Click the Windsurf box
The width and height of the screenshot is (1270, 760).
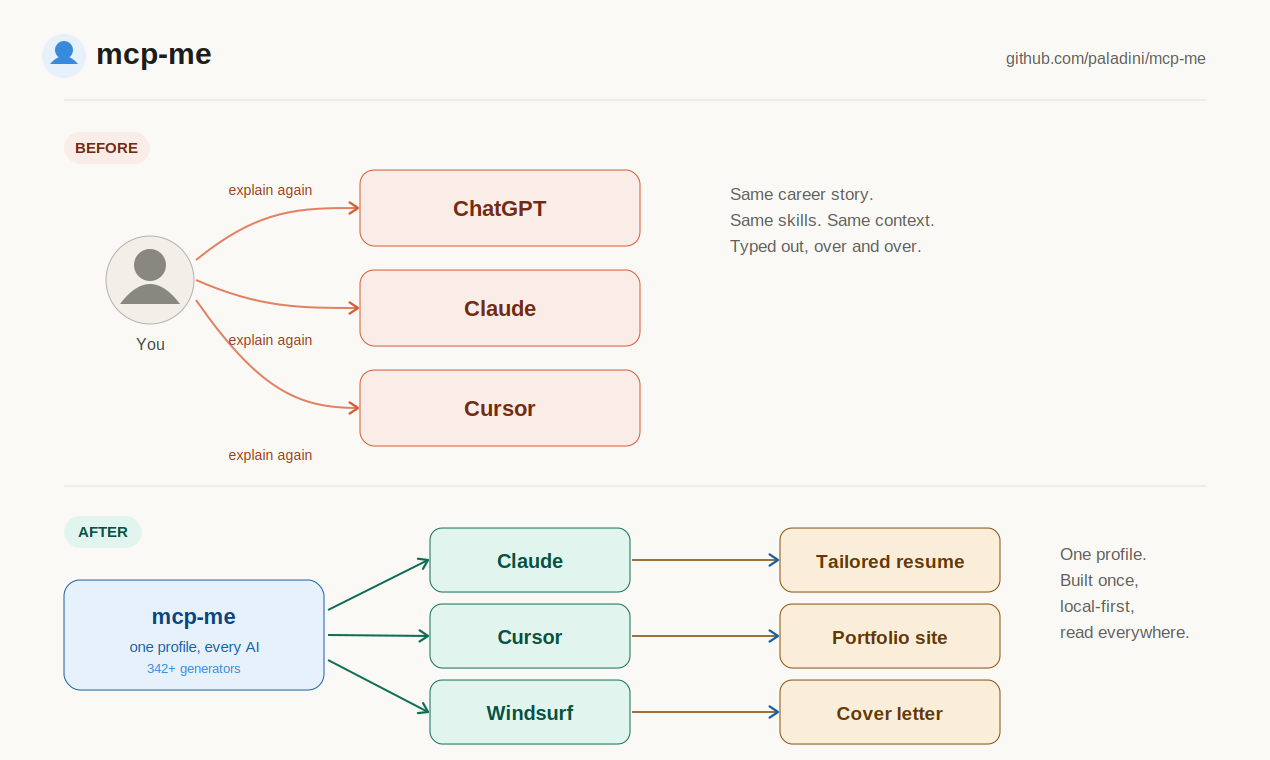530,712
